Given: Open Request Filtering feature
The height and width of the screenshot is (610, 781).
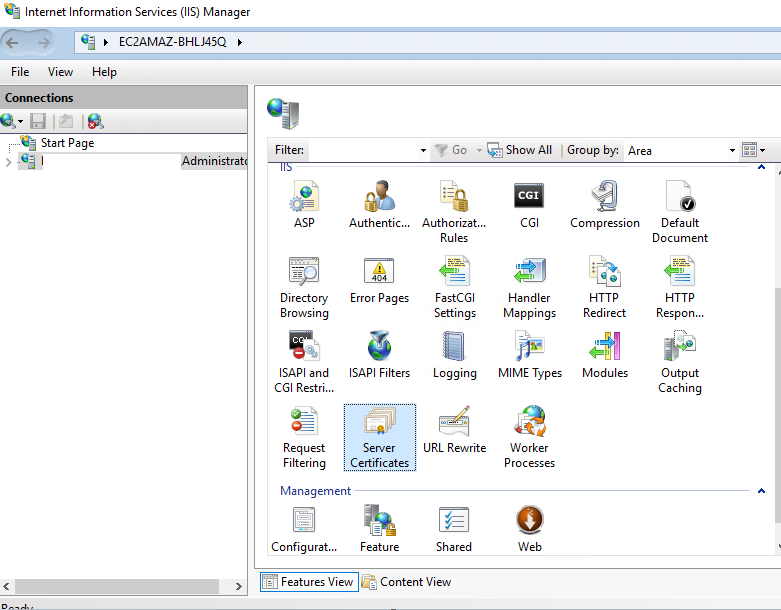Looking at the screenshot, I should pos(304,437).
